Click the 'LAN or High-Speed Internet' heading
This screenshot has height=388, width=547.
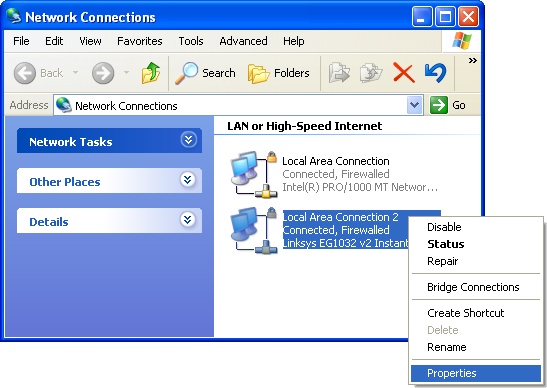tap(305, 126)
